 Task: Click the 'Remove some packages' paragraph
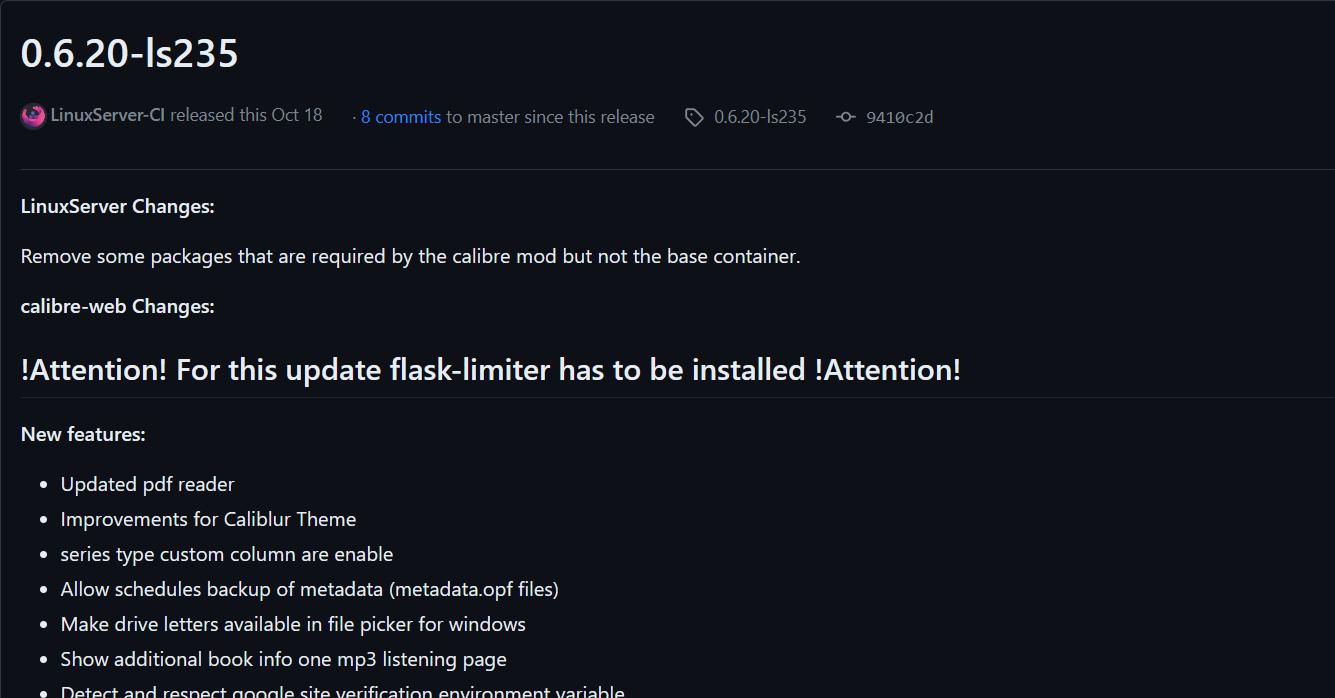(x=410, y=256)
